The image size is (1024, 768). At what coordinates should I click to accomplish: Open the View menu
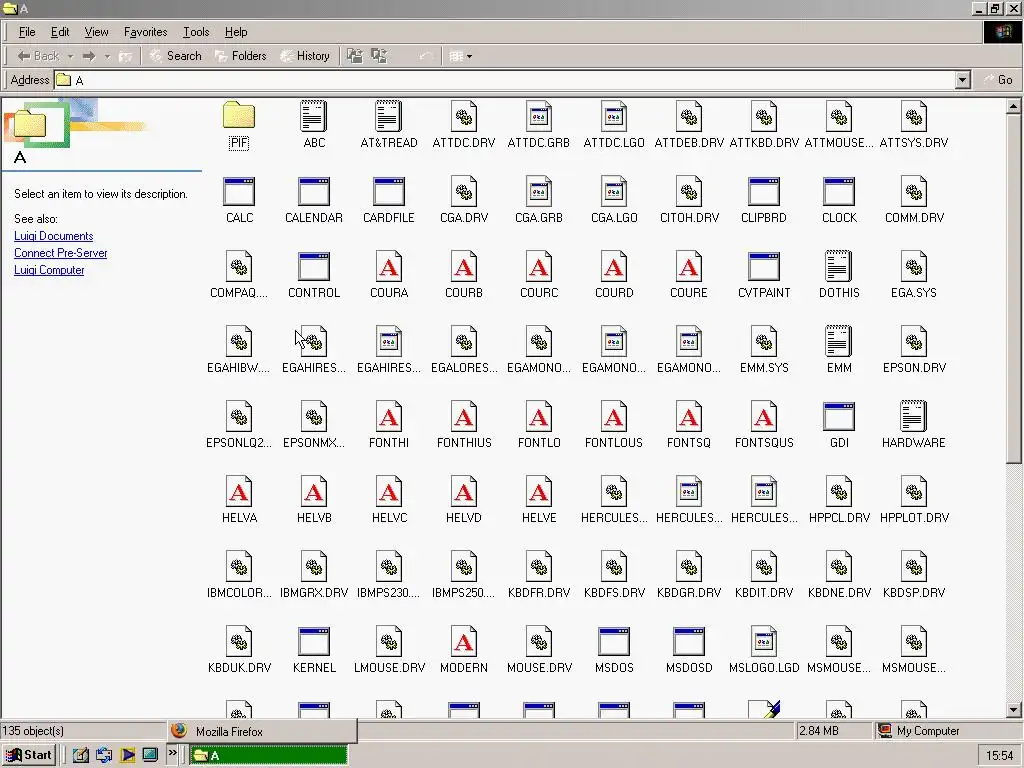tap(97, 32)
